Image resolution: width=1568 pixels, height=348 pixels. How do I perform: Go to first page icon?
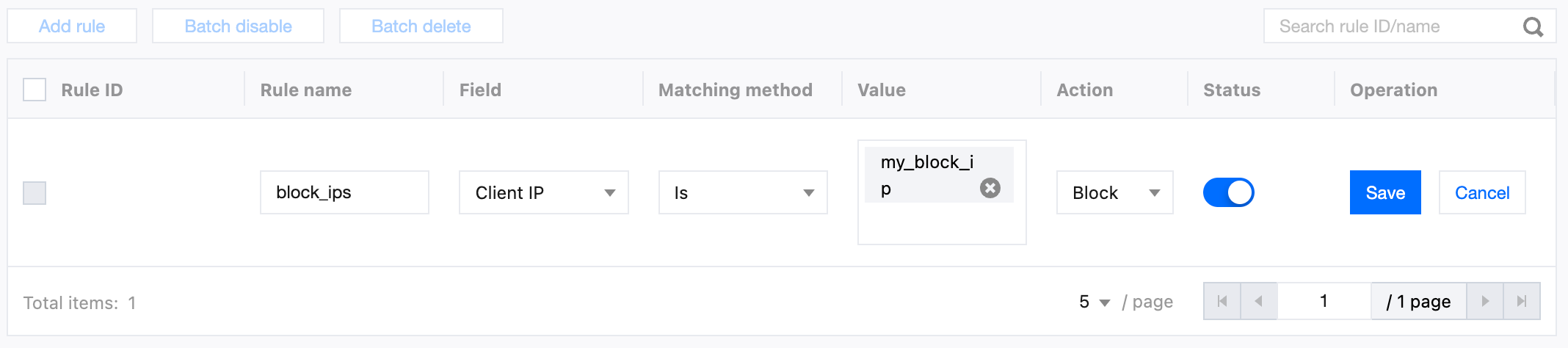[x=1222, y=301]
